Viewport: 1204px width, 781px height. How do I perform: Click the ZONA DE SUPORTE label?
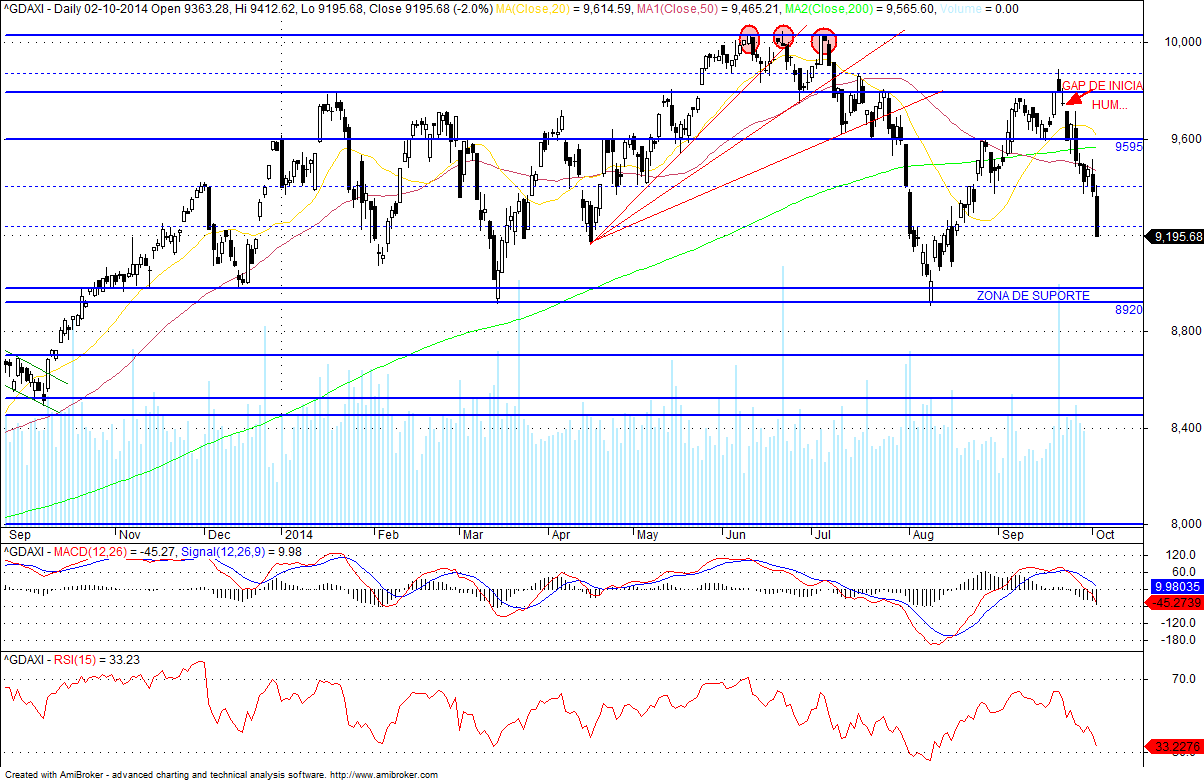1033,296
